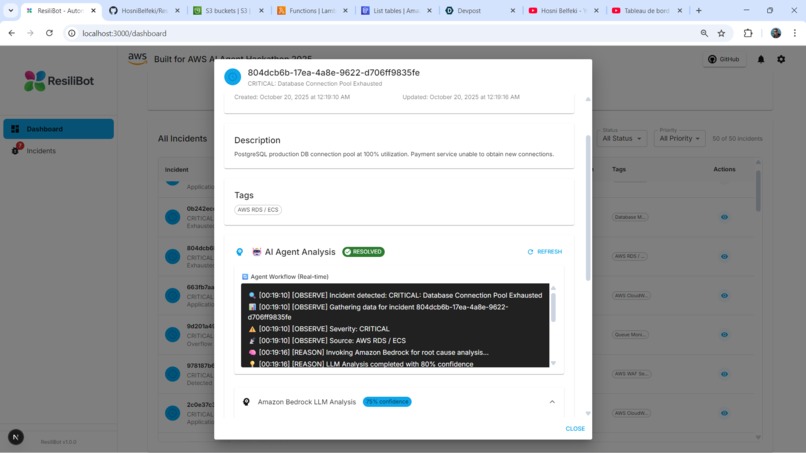Open the browser extensions puzzle icon

pos(748,33)
